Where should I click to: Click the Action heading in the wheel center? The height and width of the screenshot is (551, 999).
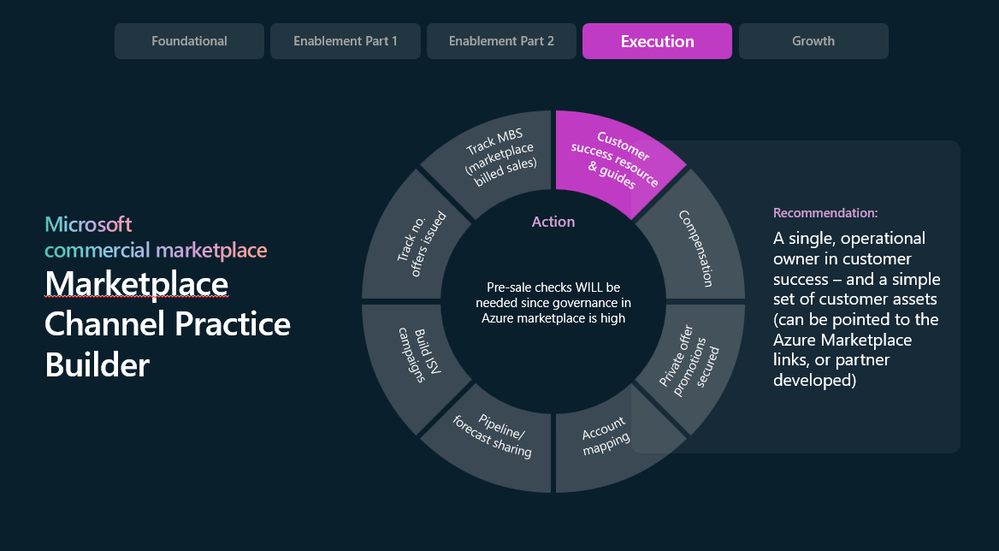[553, 222]
